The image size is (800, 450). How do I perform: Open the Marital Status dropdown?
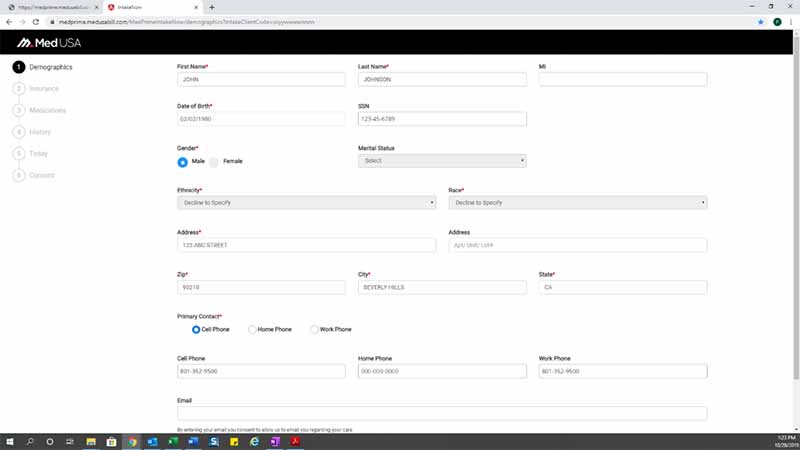click(x=442, y=161)
